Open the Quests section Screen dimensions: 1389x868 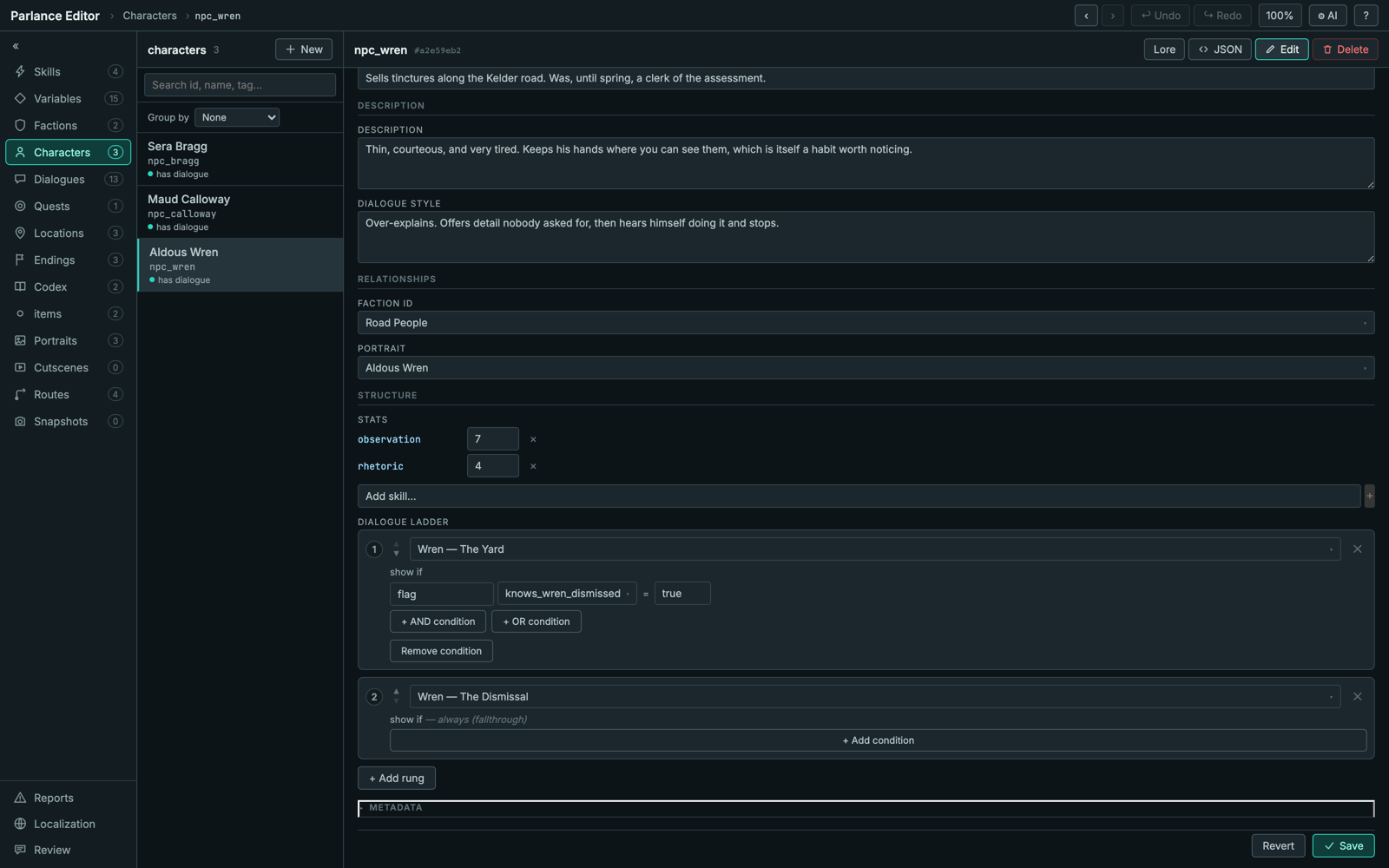pos(68,207)
